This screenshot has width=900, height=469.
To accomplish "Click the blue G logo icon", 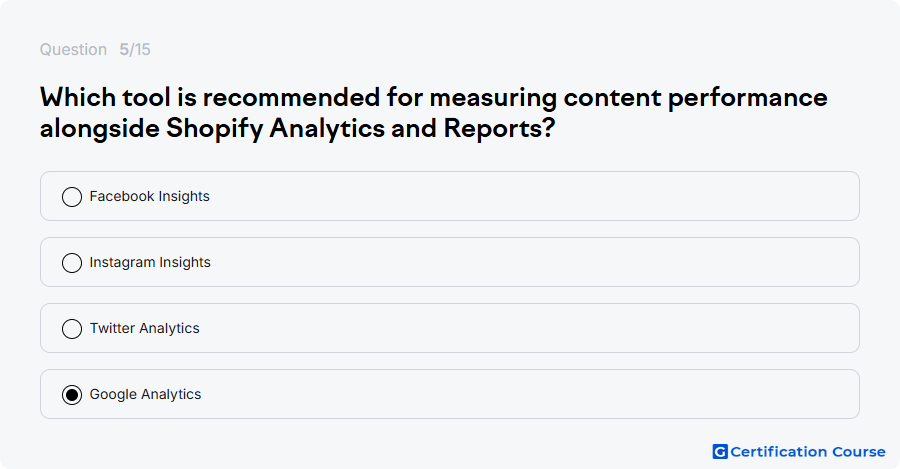I will pos(720,452).
